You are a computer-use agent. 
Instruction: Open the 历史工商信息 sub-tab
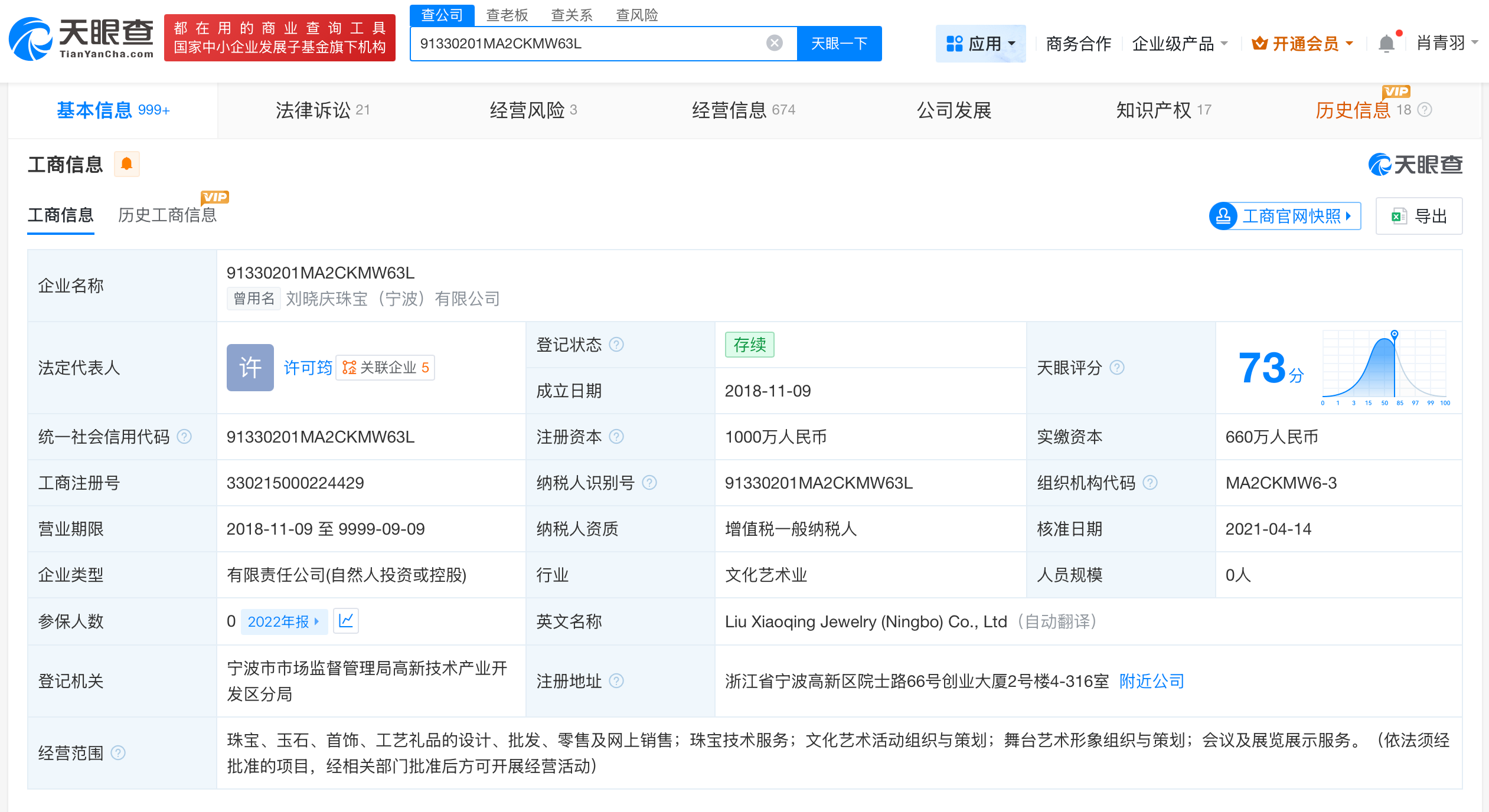click(167, 215)
